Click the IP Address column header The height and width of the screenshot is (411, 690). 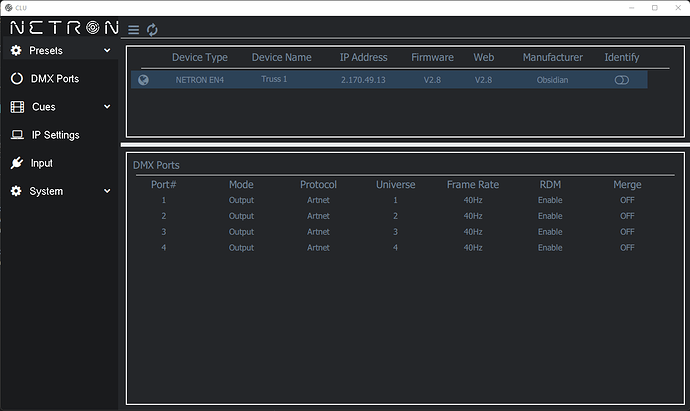pyautogui.click(x=363, y=58)
